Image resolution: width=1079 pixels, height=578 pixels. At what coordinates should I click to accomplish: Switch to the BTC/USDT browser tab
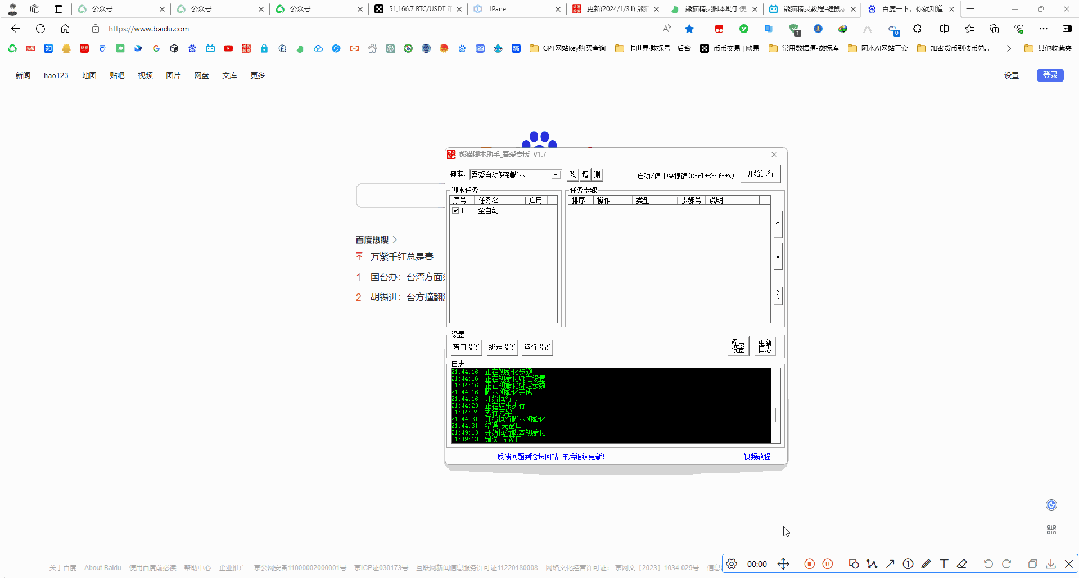(x=418, y=10)
